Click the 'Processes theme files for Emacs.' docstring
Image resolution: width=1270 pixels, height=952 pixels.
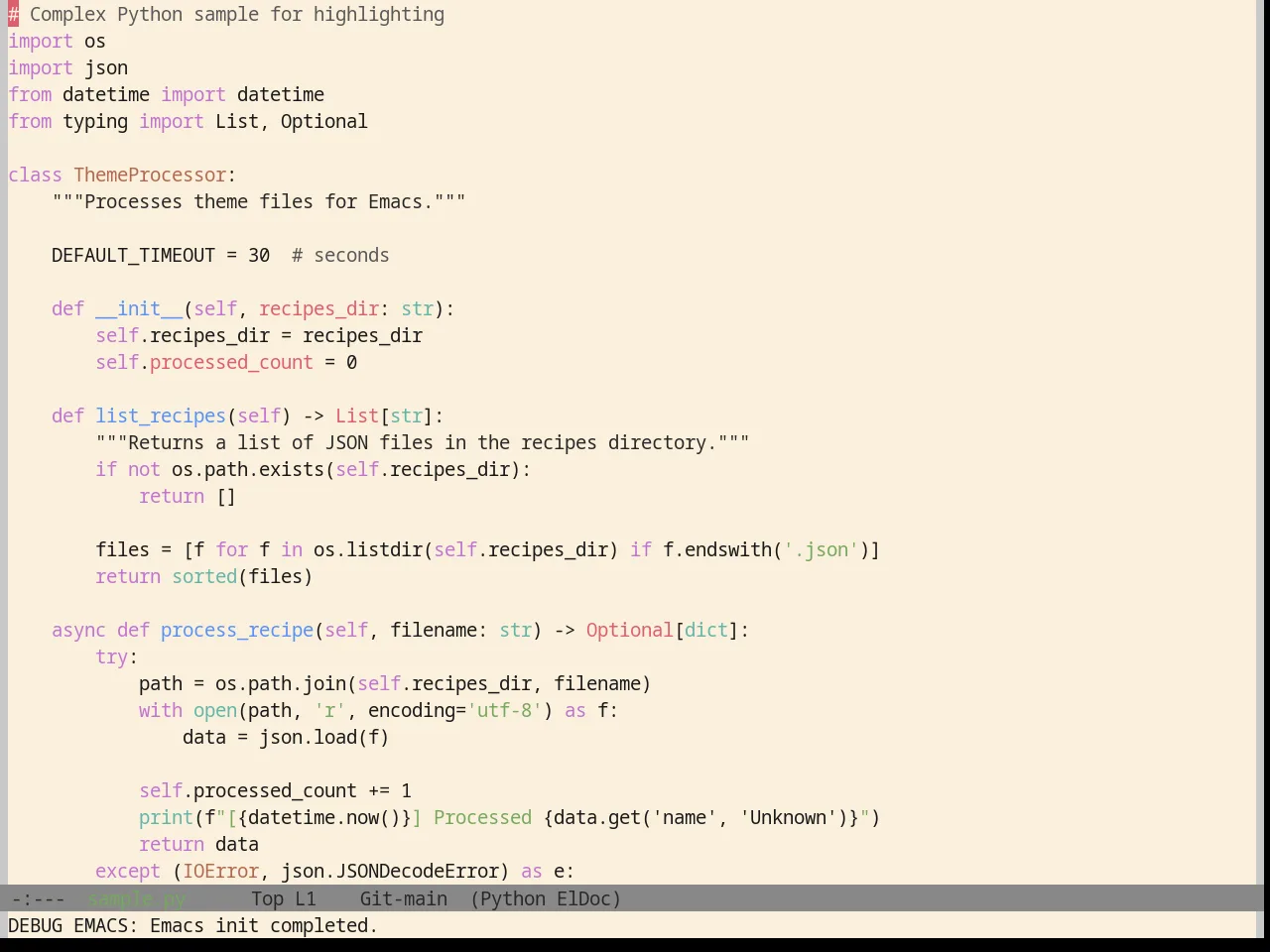click(259, 202)
